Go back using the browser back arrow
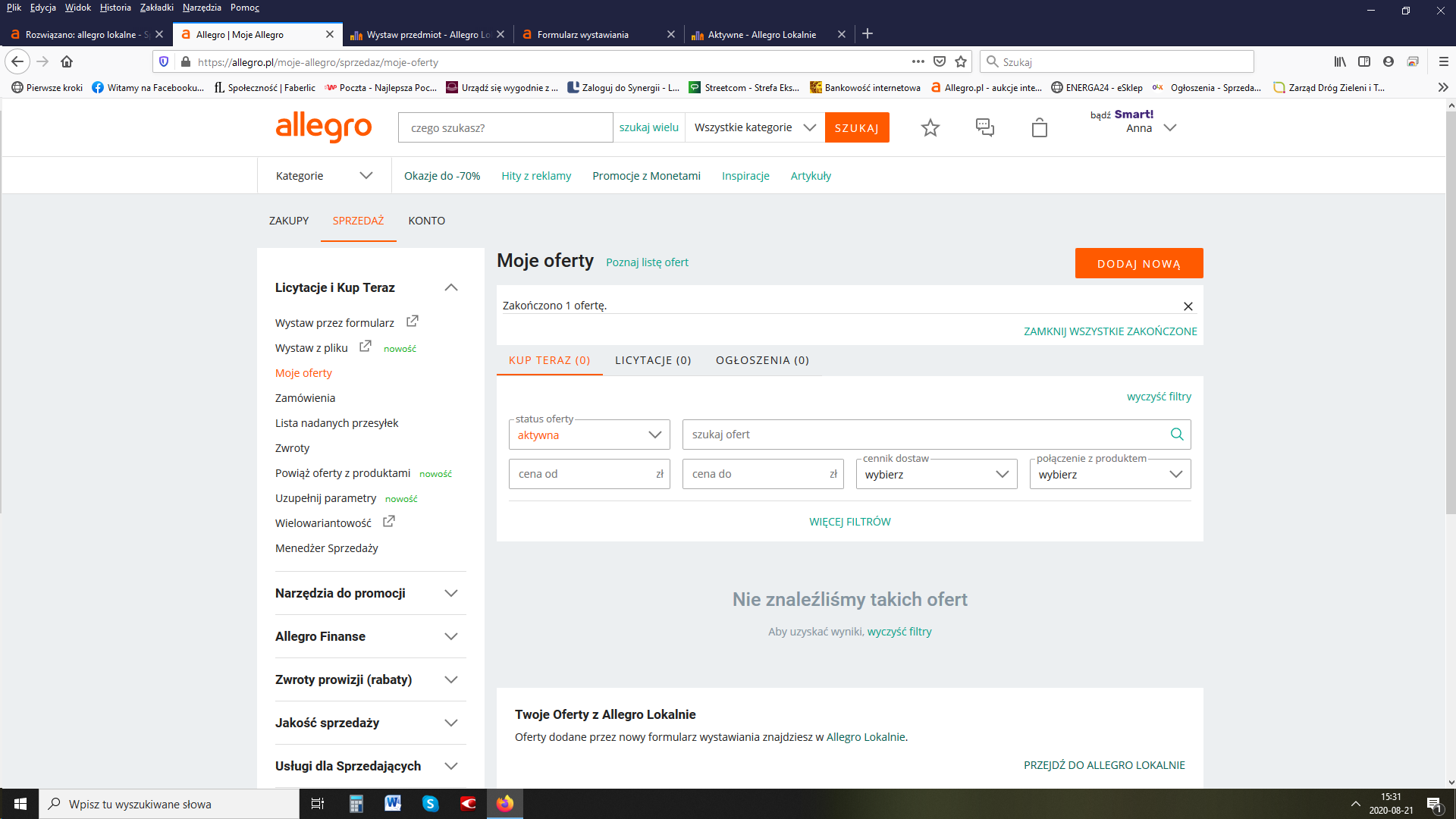The image size is (1456, 819). pyautogui.click(x=17, y=61)
